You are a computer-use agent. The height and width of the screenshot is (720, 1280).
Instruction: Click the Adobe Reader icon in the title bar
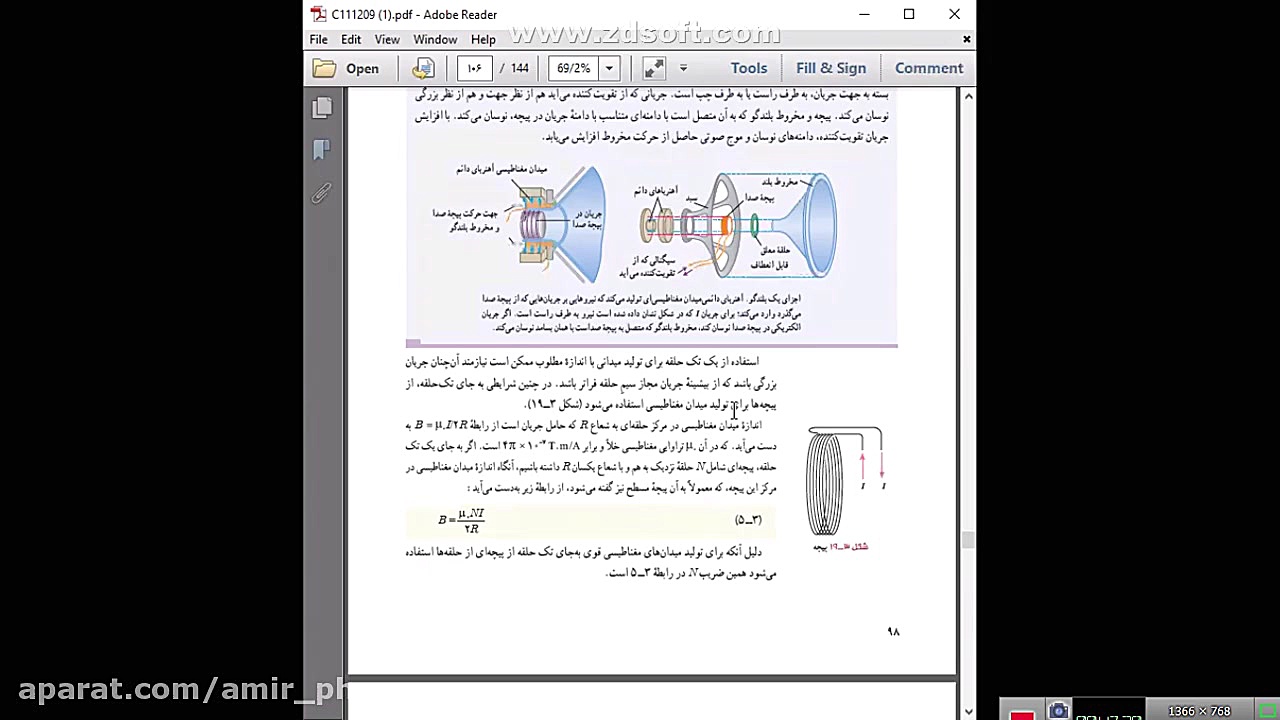pos(318,14)
